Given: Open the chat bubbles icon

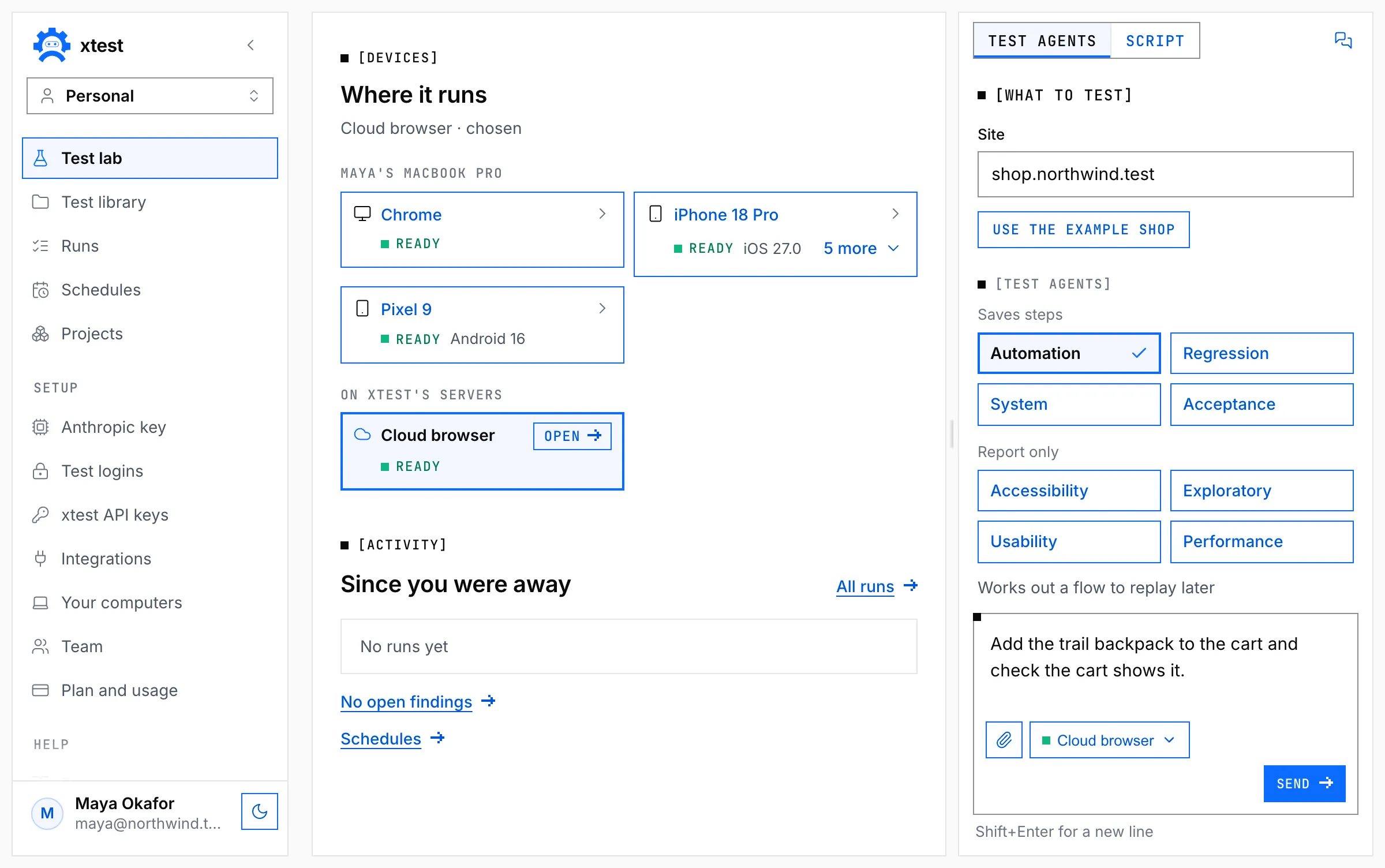Looking at the screenshot, I should [1343, 40].
